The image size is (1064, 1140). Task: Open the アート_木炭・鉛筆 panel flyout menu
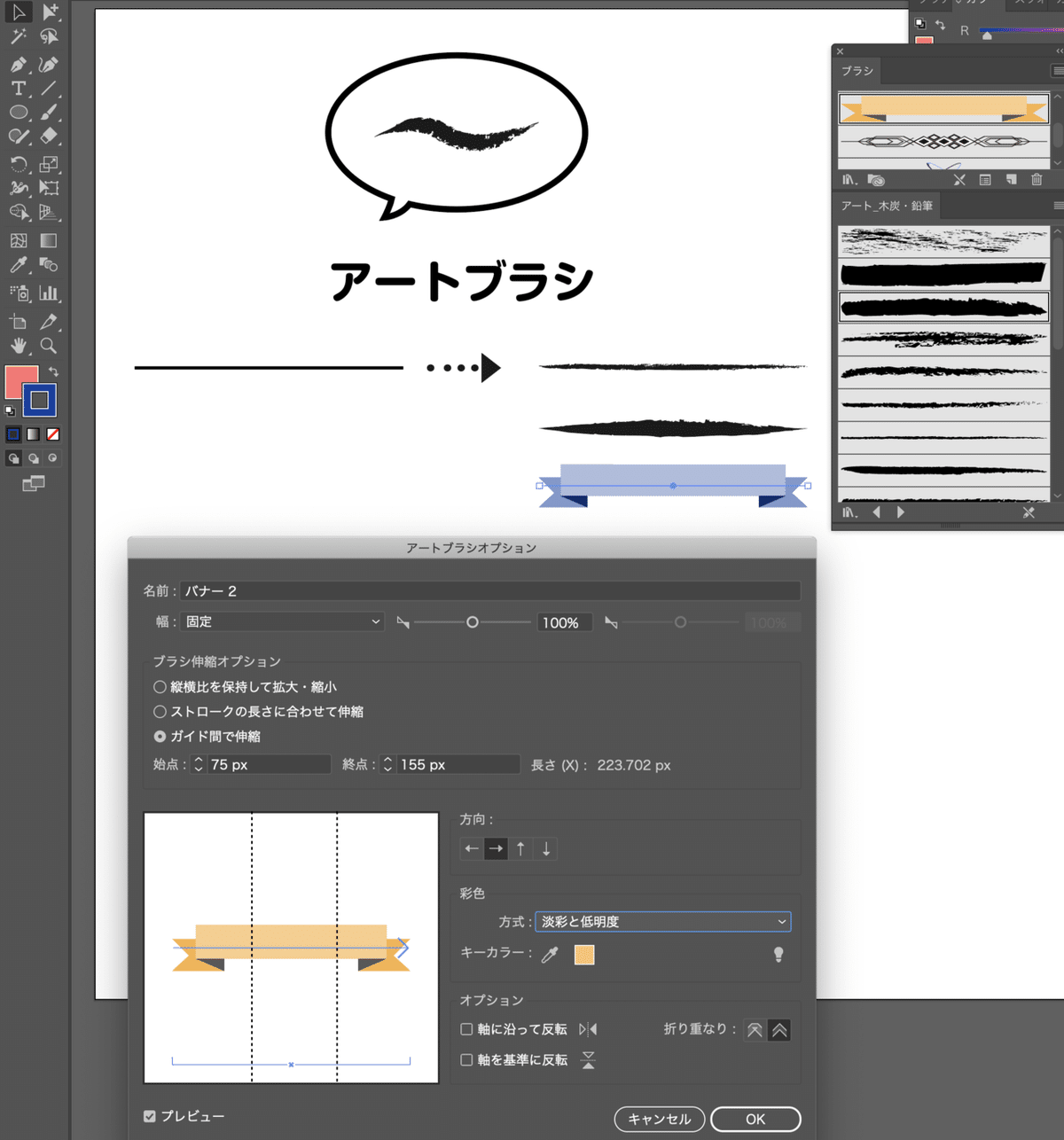[x=1058, y=205]
